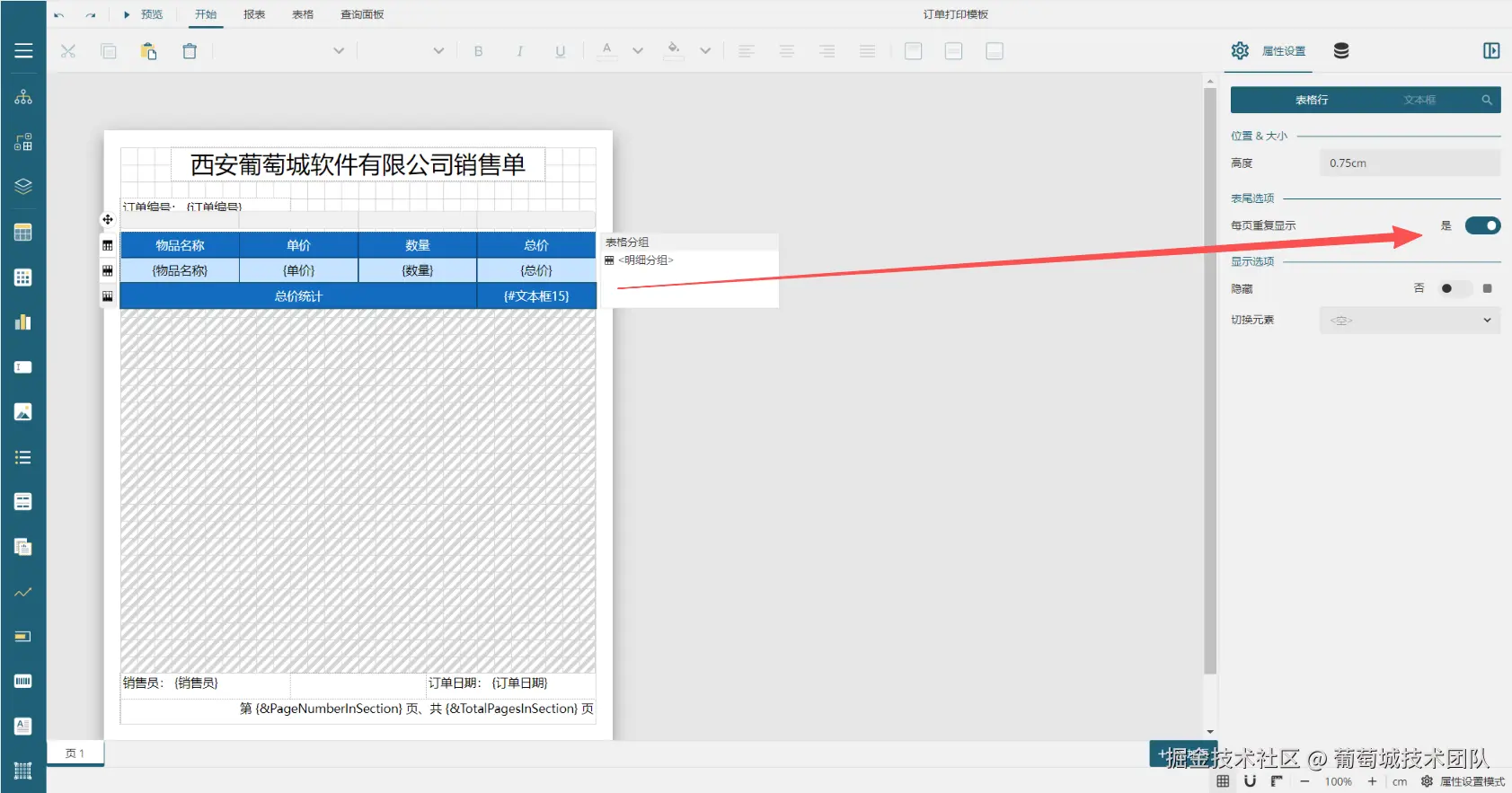Set vertical alignment to middle

(954, 51)
